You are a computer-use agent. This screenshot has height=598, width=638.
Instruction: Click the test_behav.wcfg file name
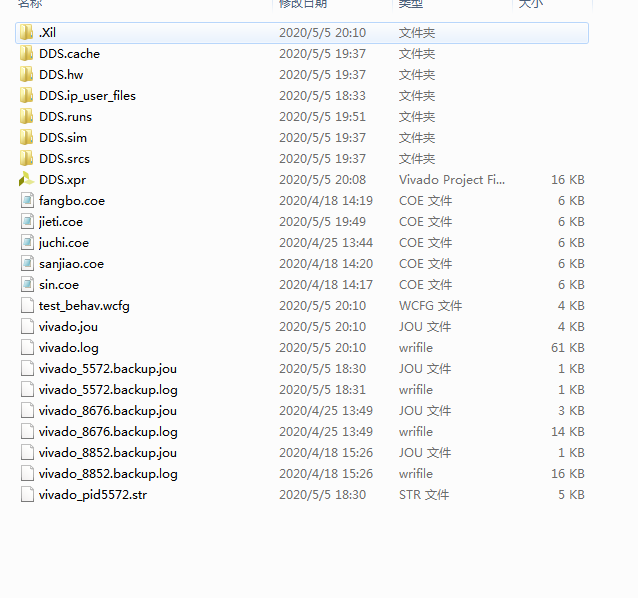point(84,306)
